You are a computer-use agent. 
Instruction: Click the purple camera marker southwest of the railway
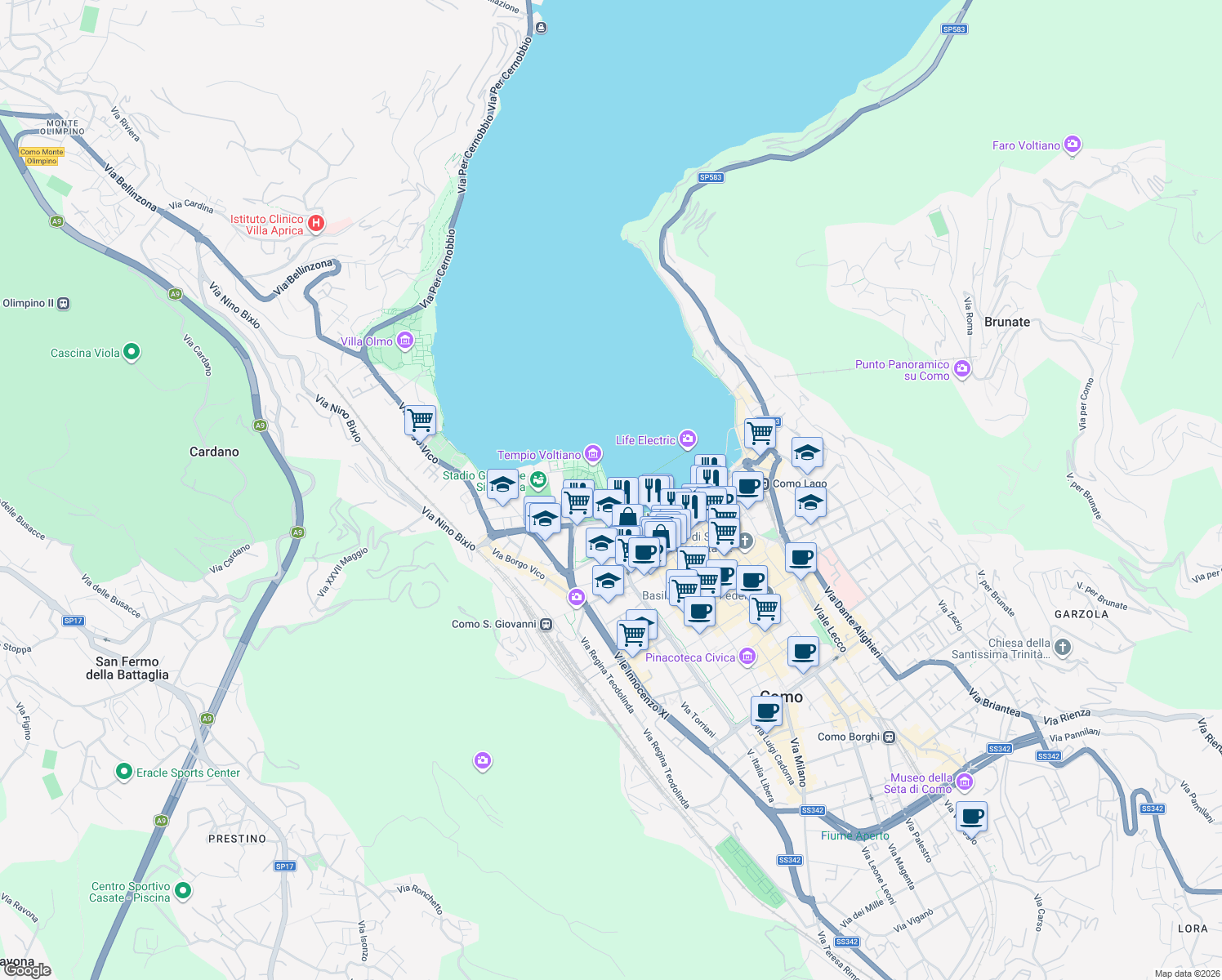point(482,760)
